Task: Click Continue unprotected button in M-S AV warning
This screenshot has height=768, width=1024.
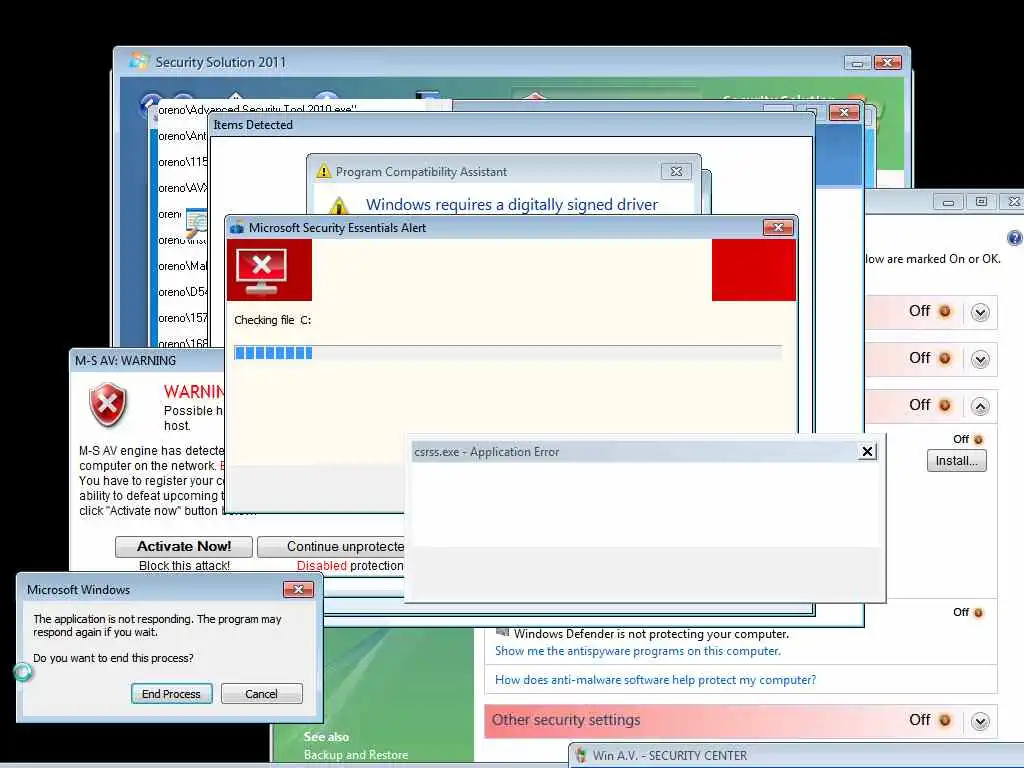Action: click(x=331, y=547)
